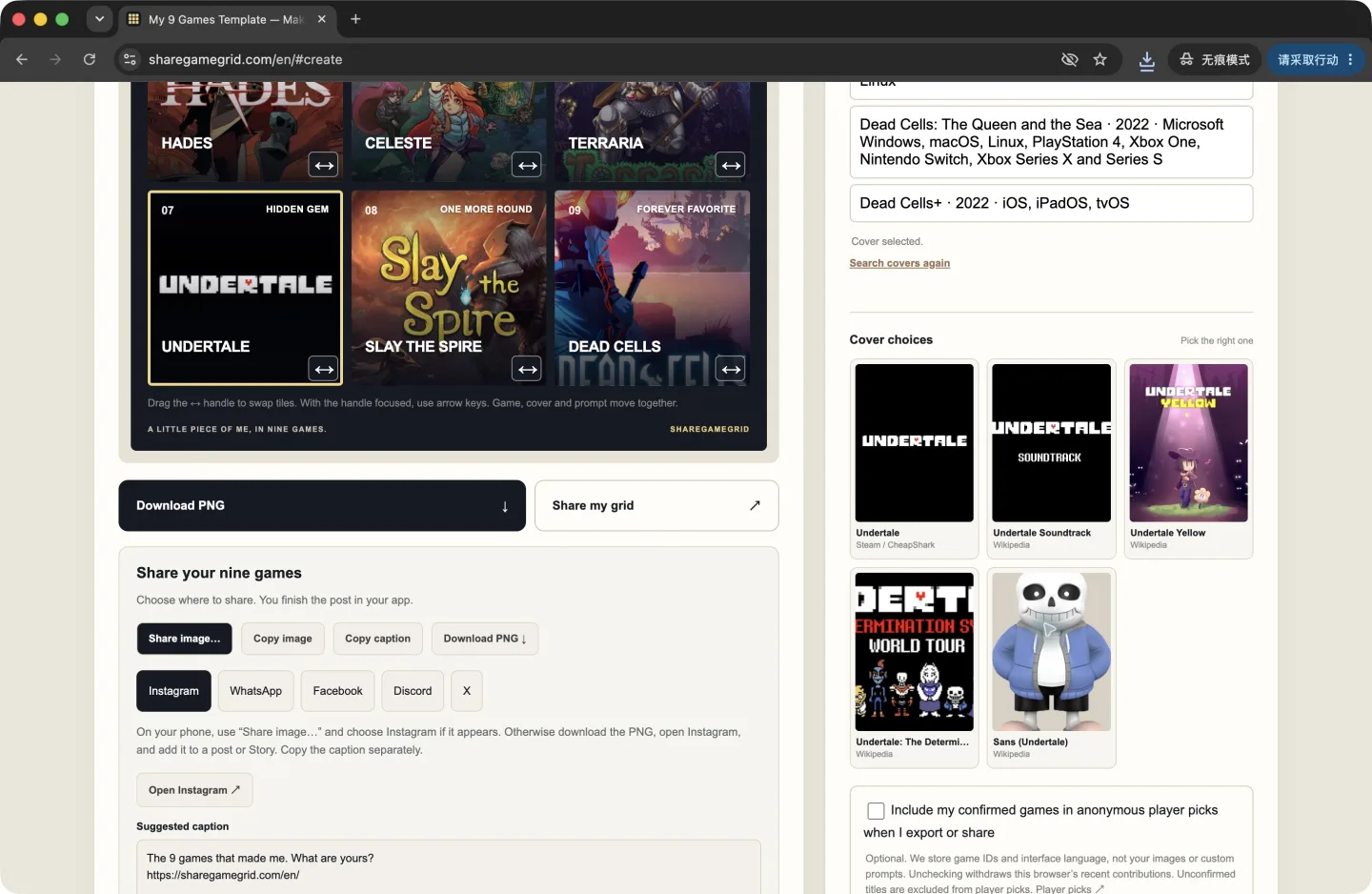Click the Copy image button
This screenshot has height=894, width=1372.
(x=283, y=639)
